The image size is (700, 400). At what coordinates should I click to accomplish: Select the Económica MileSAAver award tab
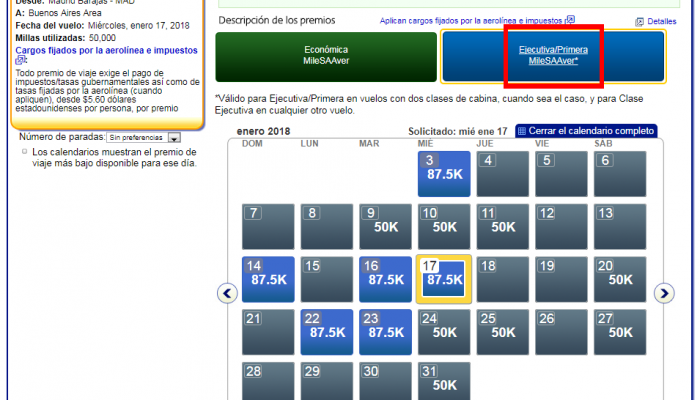326,57
